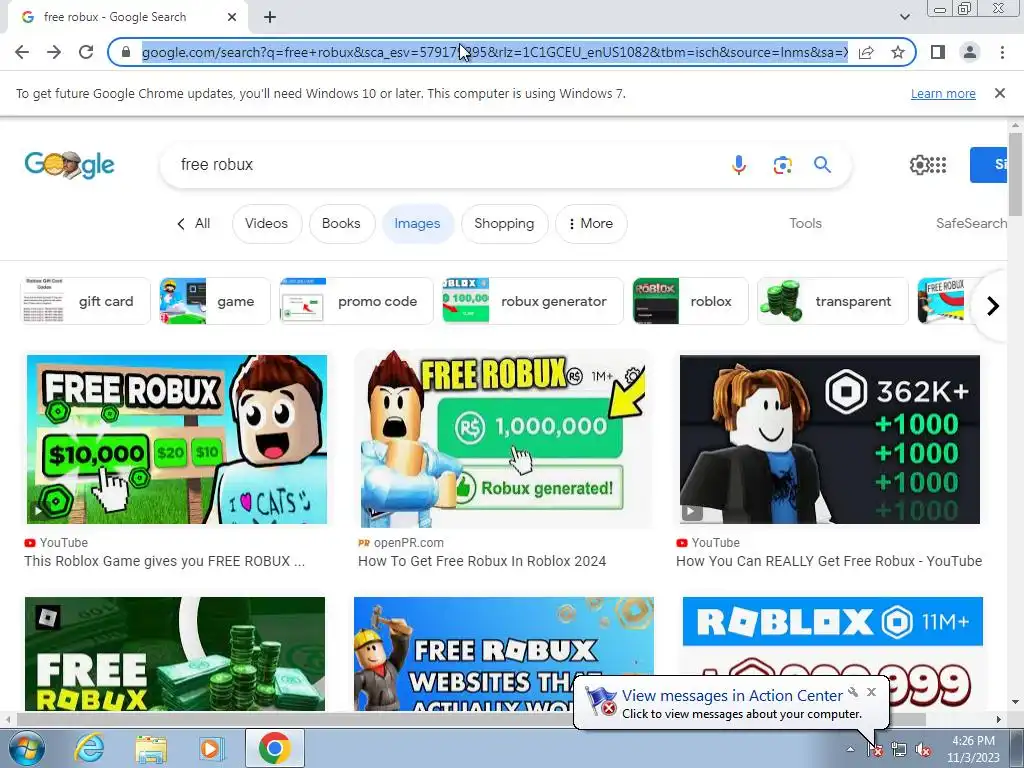Open Action Center balloon wrench options

pos(853,692)
